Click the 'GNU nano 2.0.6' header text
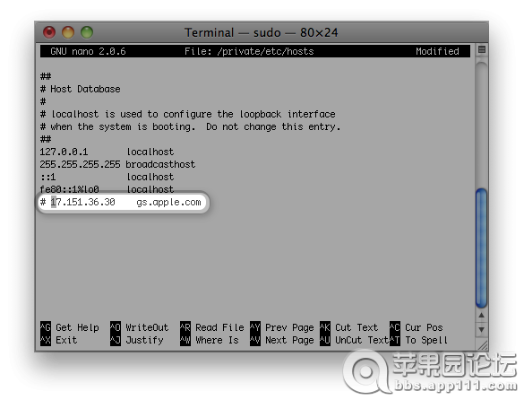This screenshot has height=400, width=524. pos(88,51)
